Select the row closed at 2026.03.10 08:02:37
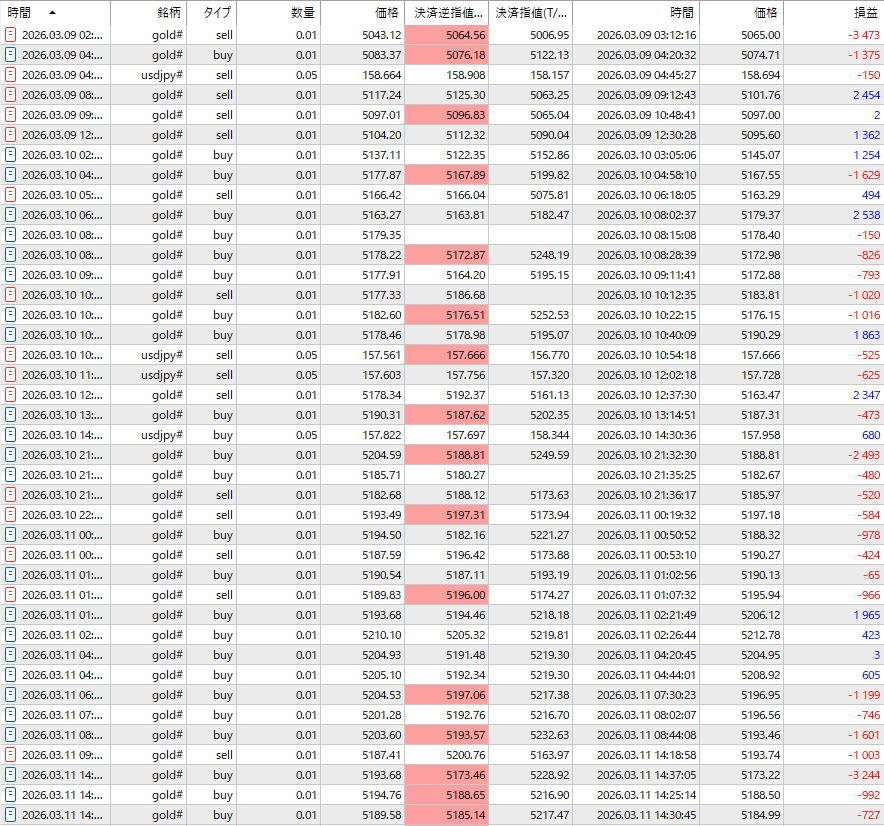Screen dimensions: 884x826 [x=646, y=215]
